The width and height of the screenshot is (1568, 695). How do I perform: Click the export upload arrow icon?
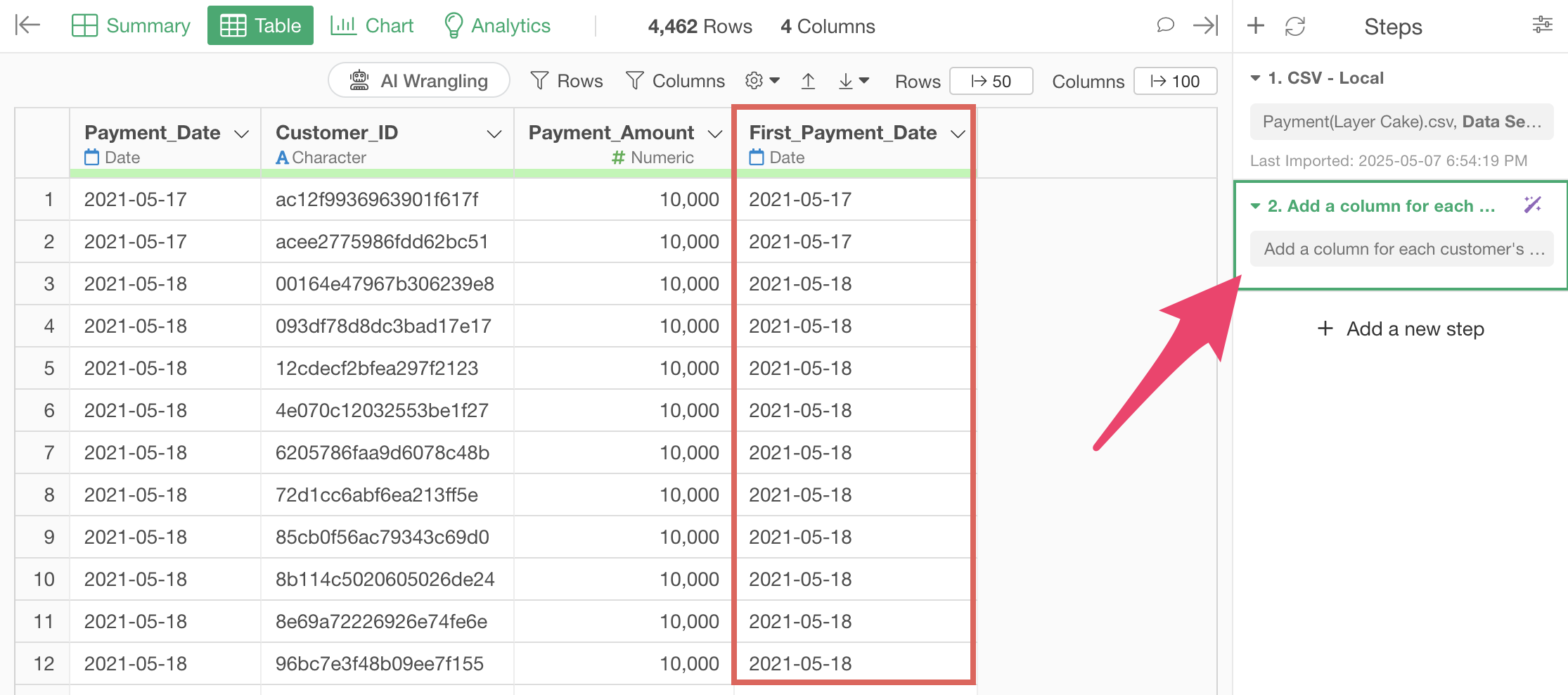click(x=808, y=82)
